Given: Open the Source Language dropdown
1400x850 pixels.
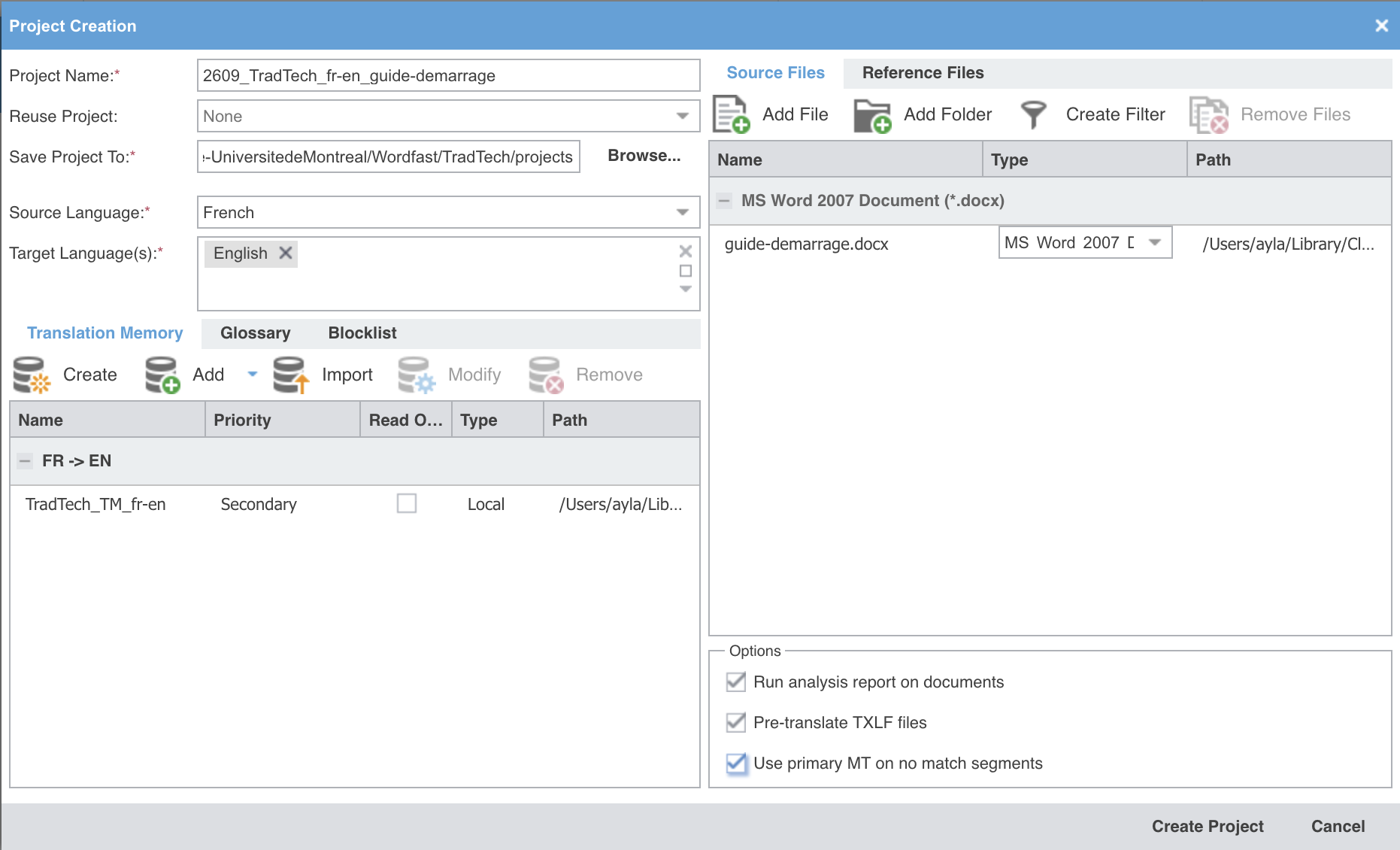Looking at the screenshot, I should click(x=683, y=212).
